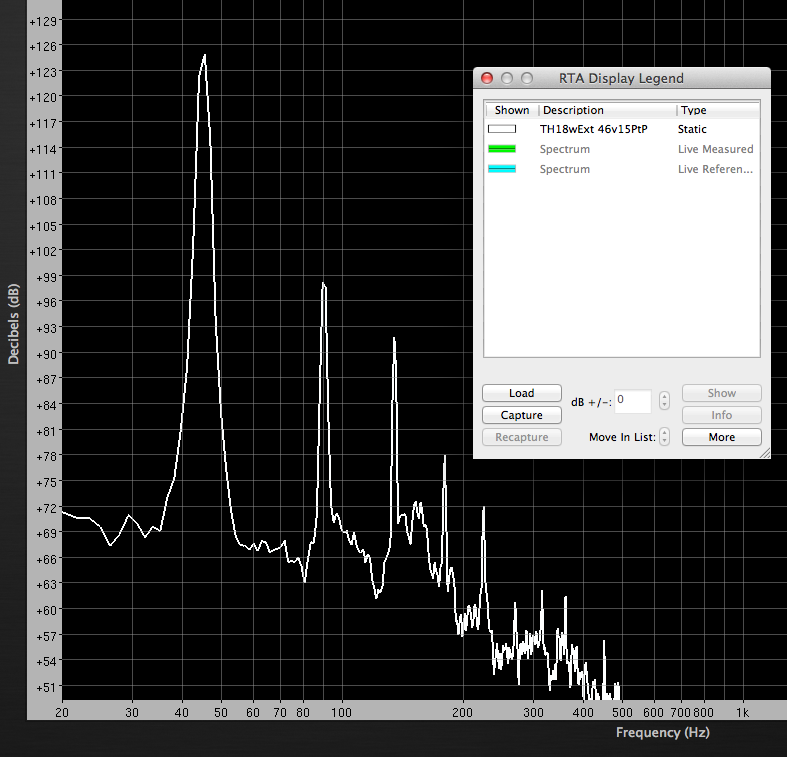The width and height of the screenshot is (787, 757).
Task: Click the Load button
Action: 521,393
